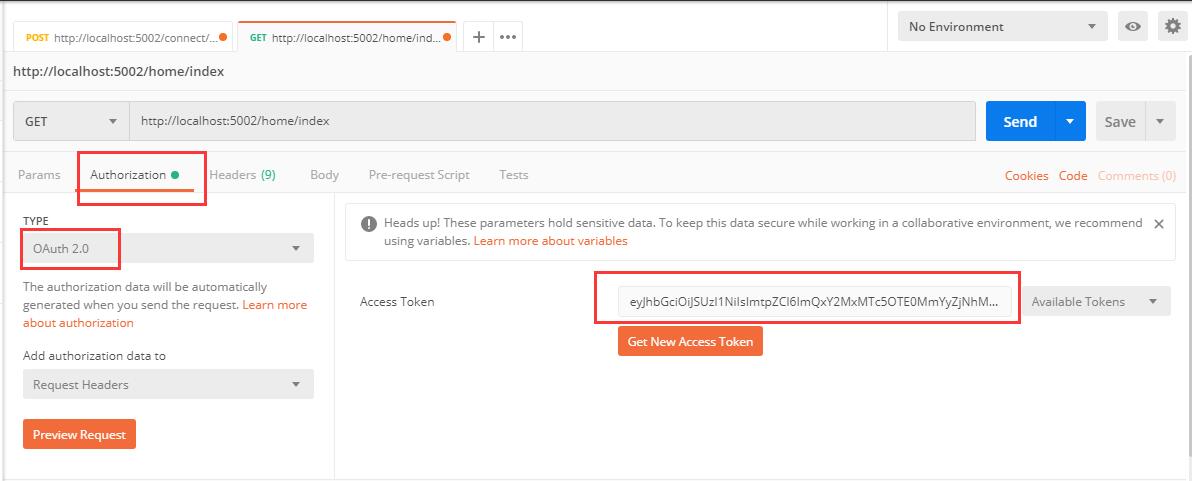The image size is (1192, 481).
Task: Select the POST connect request tab
Action: click(x=122, y=37)
